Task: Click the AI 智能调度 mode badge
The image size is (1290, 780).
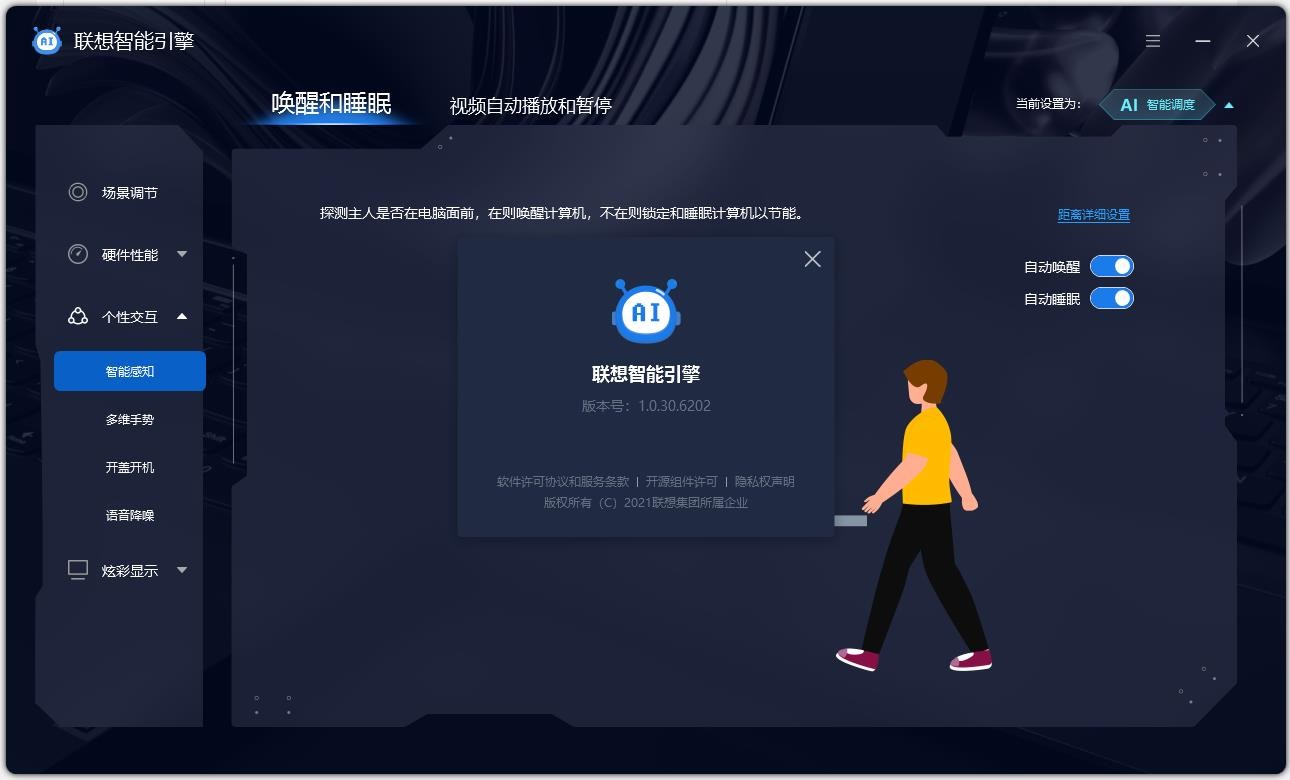Action: [x=1157, y=104]
